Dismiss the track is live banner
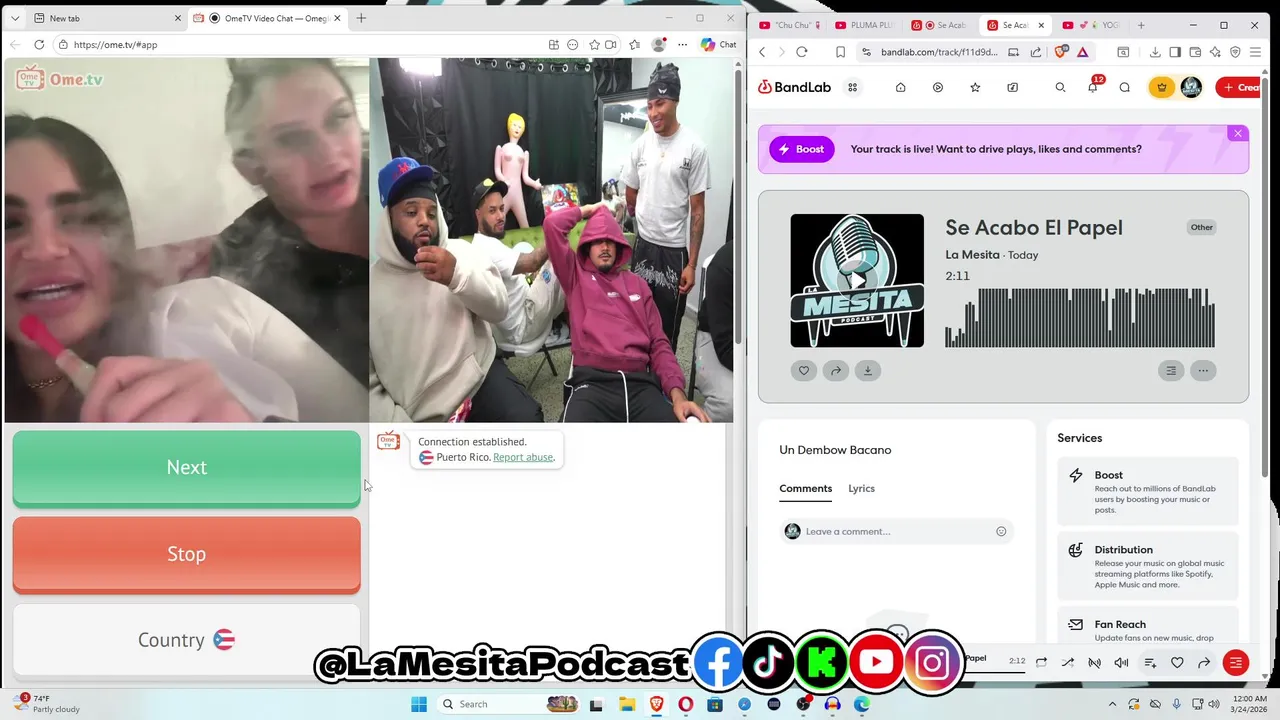 1237,133
